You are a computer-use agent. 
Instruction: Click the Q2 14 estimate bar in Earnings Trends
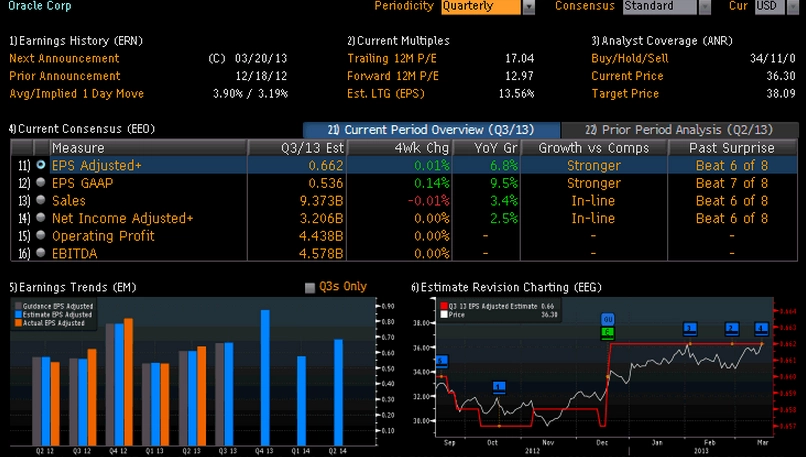(338, 392)
